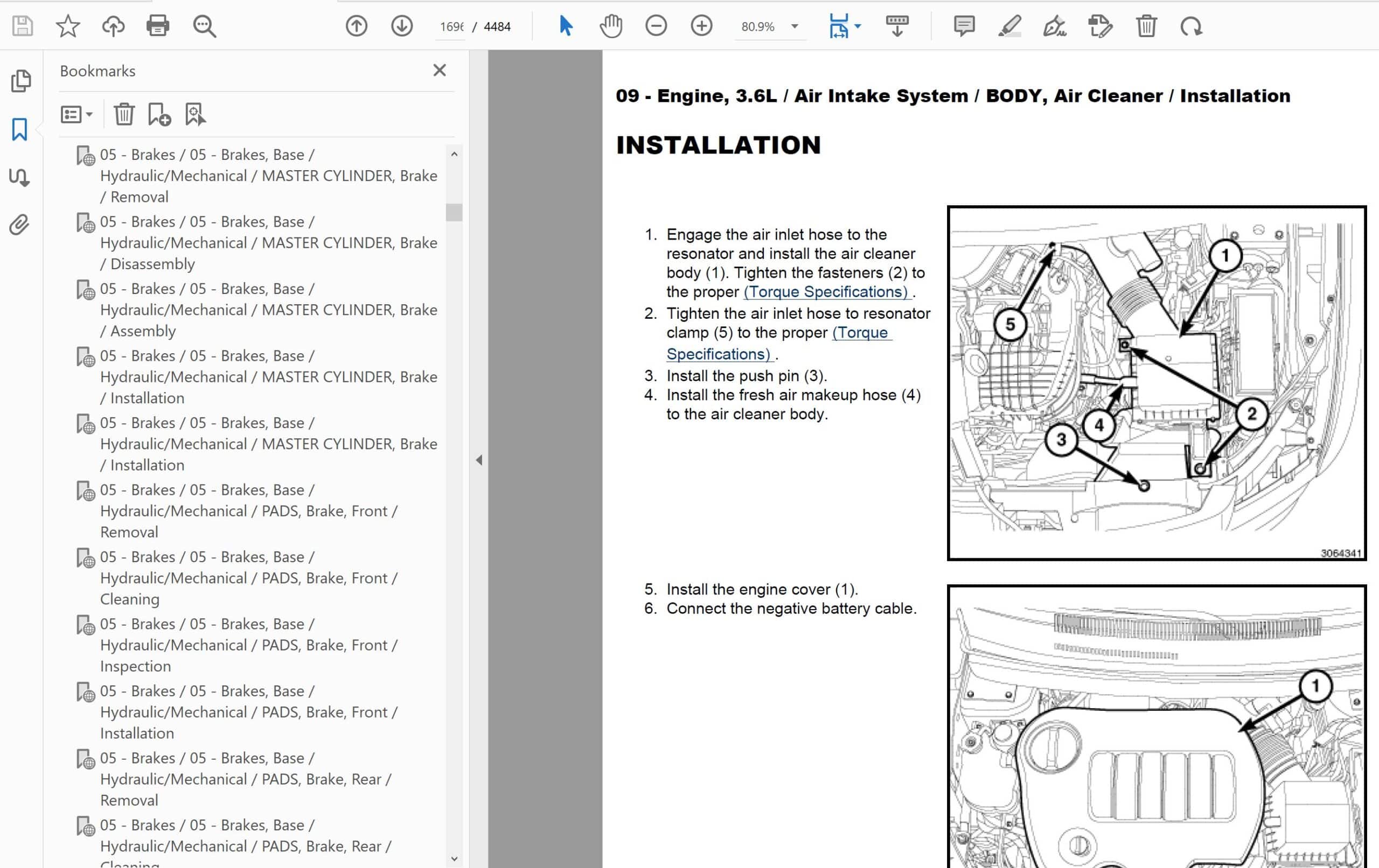Follow the Torque Specifications link in step 1
1379x868 pixels.
pyautogui.click(x=827, y=292)
